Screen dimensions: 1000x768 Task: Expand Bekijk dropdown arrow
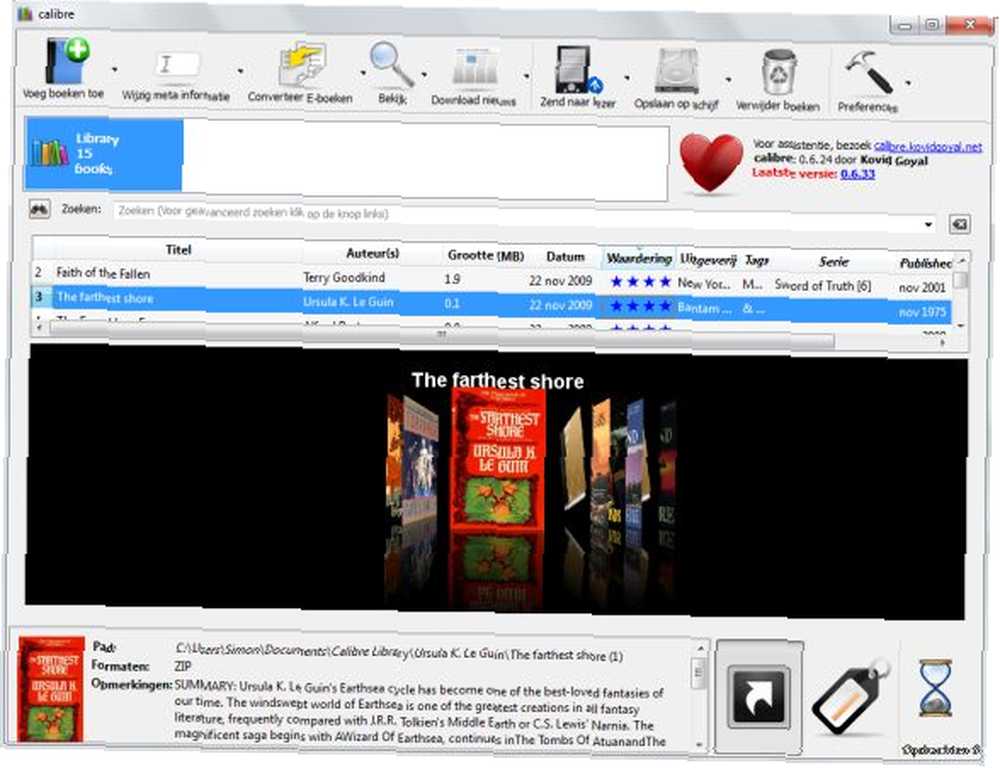coord(424,75)
